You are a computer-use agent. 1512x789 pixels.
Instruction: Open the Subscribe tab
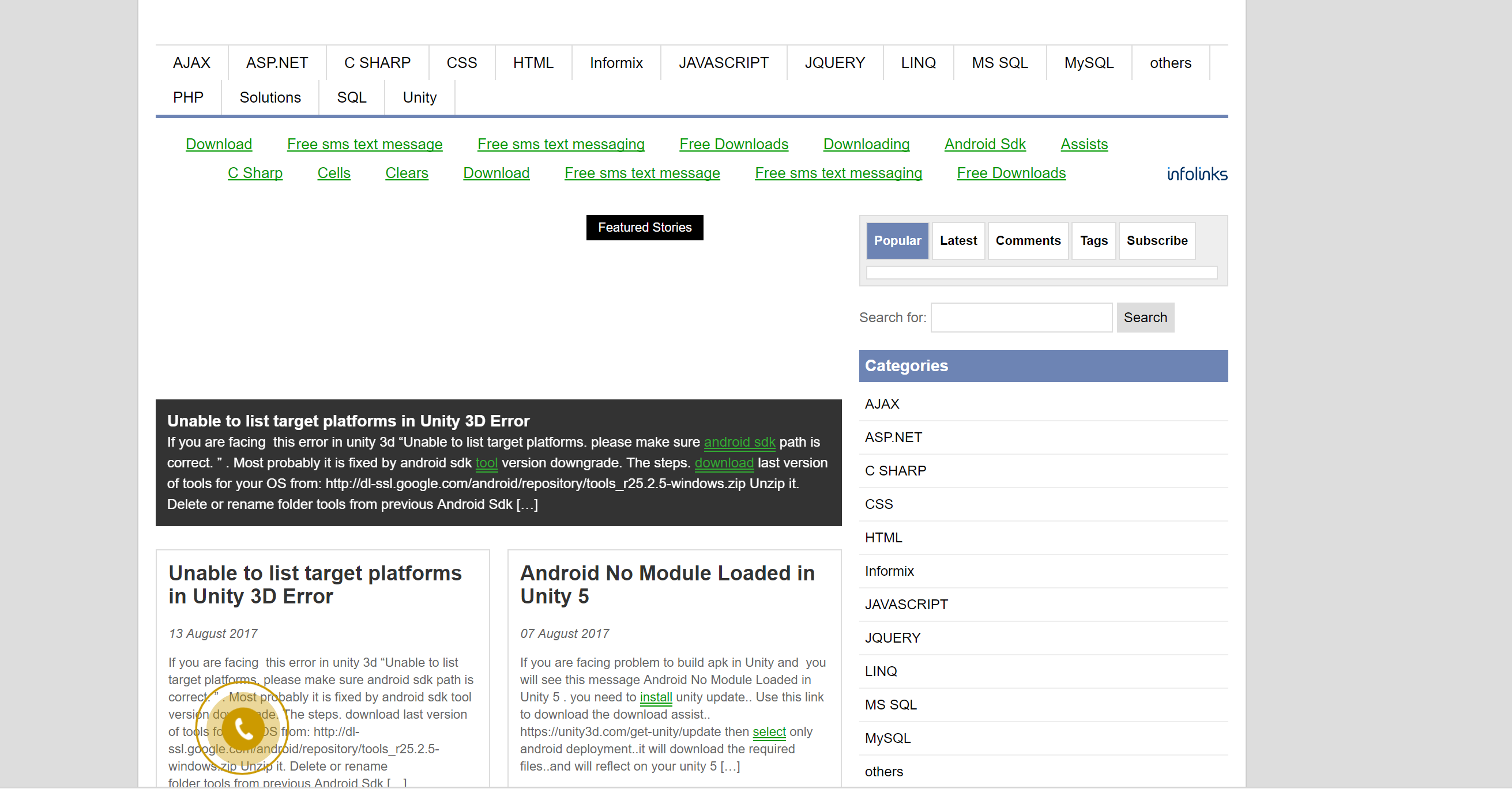[1156, 240]
